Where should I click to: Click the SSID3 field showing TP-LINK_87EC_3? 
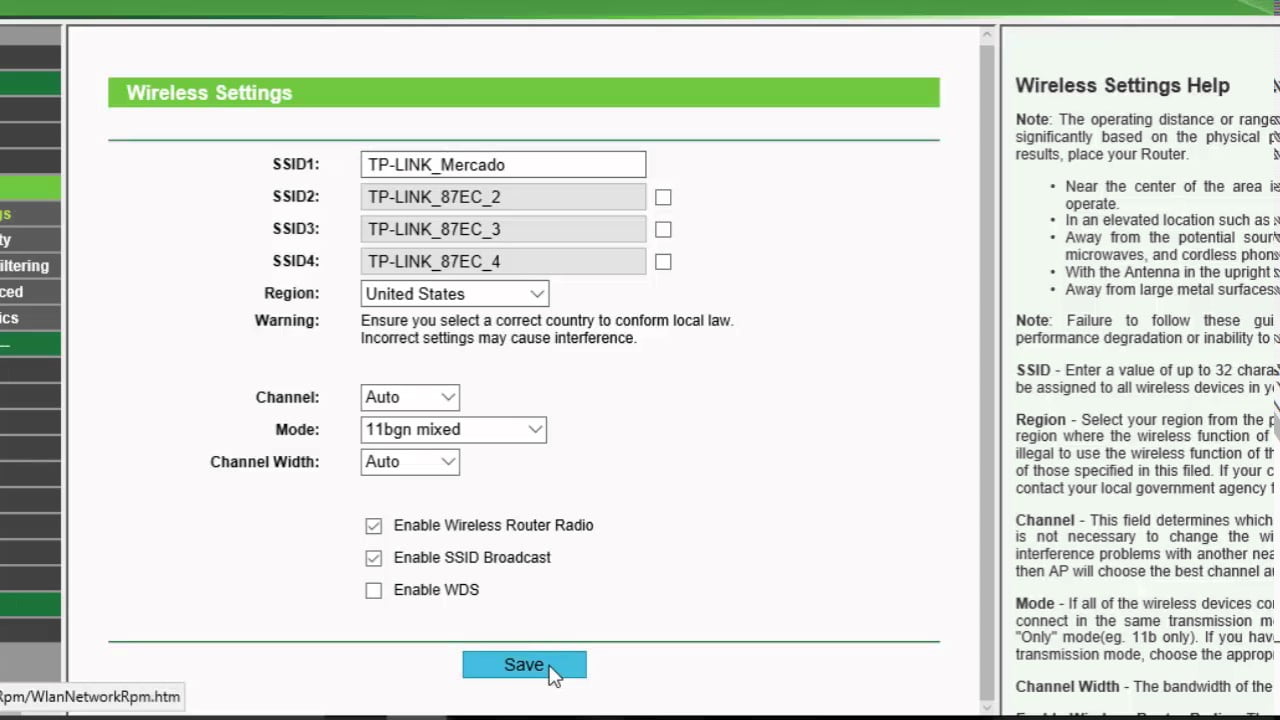[x=503, y=229]
